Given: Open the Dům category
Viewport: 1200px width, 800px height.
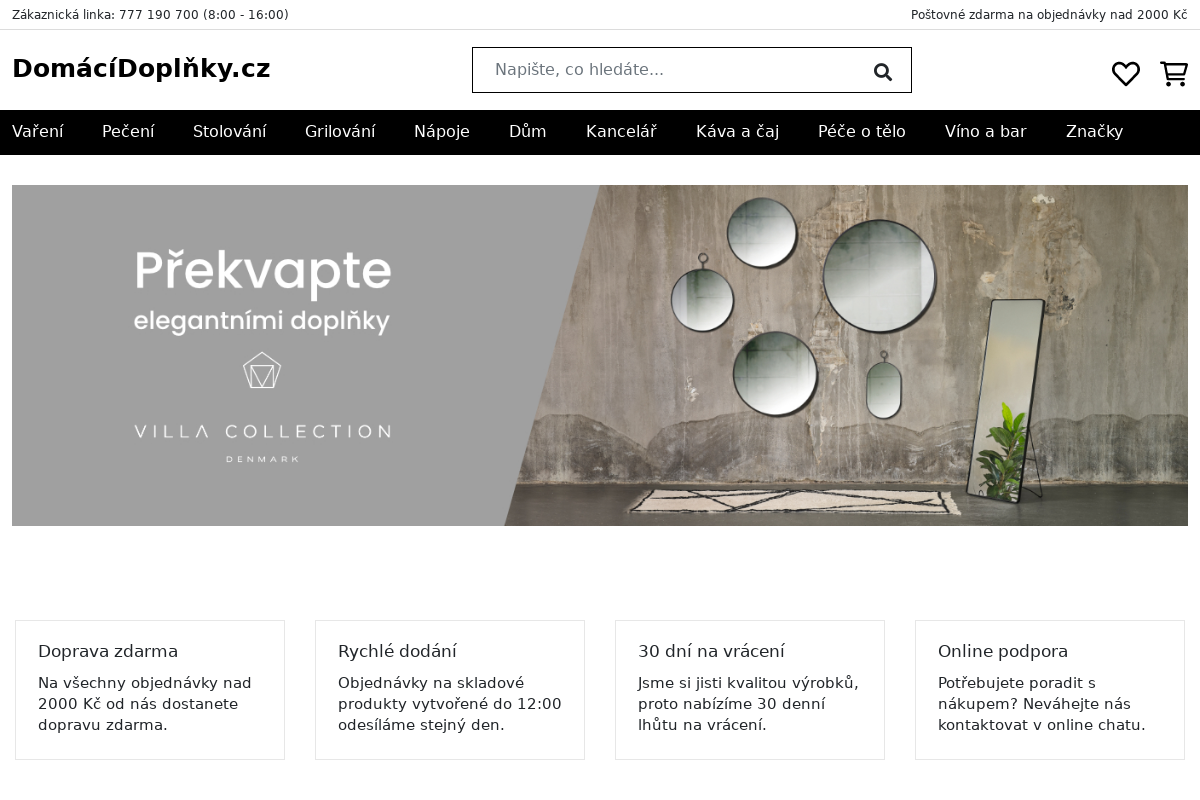Looking at the screenshot, I should (x=527, y=132).
